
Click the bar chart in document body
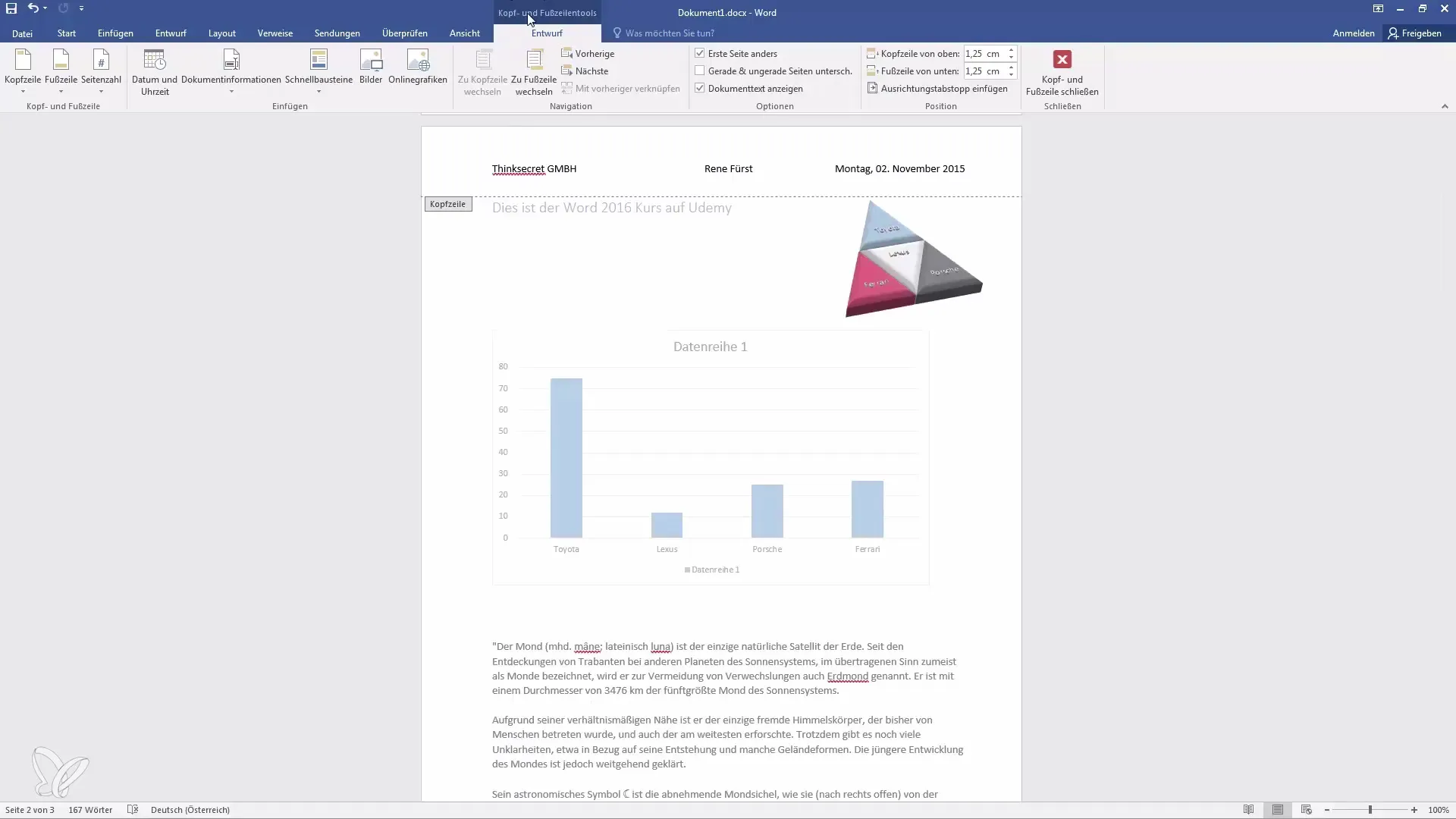pyautogui.click(x=710, y=455)
